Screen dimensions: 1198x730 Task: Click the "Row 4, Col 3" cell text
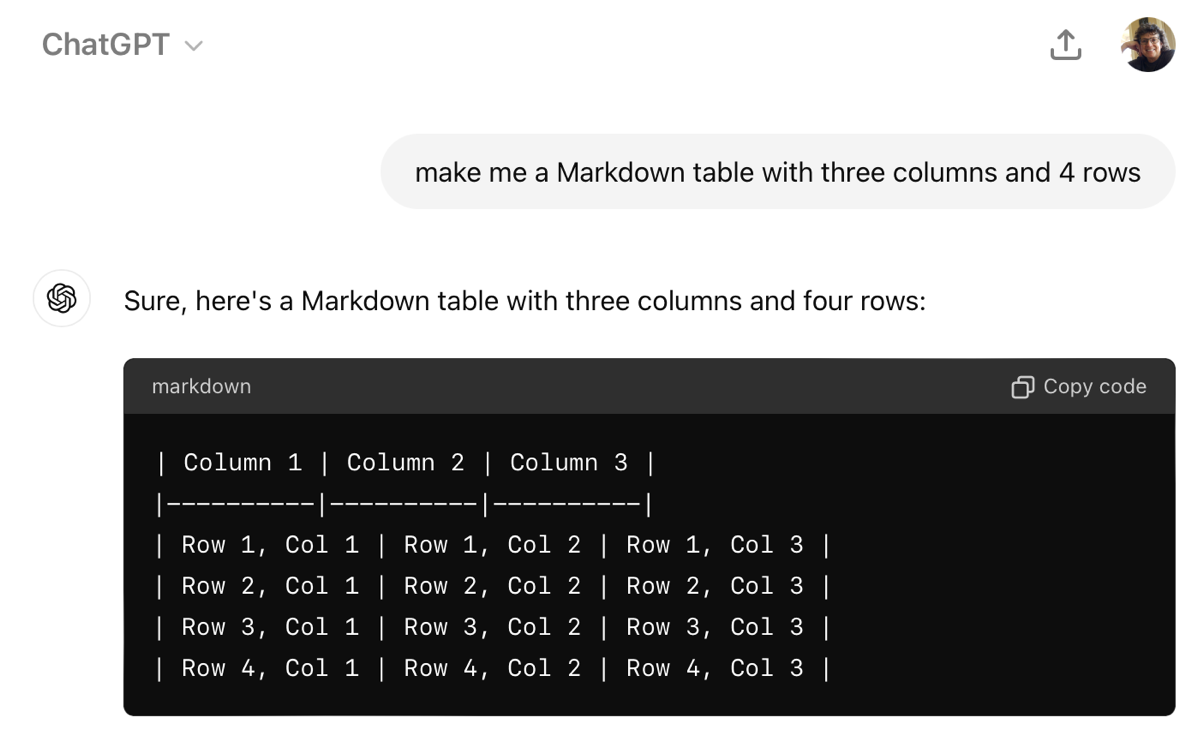[714, 668]
